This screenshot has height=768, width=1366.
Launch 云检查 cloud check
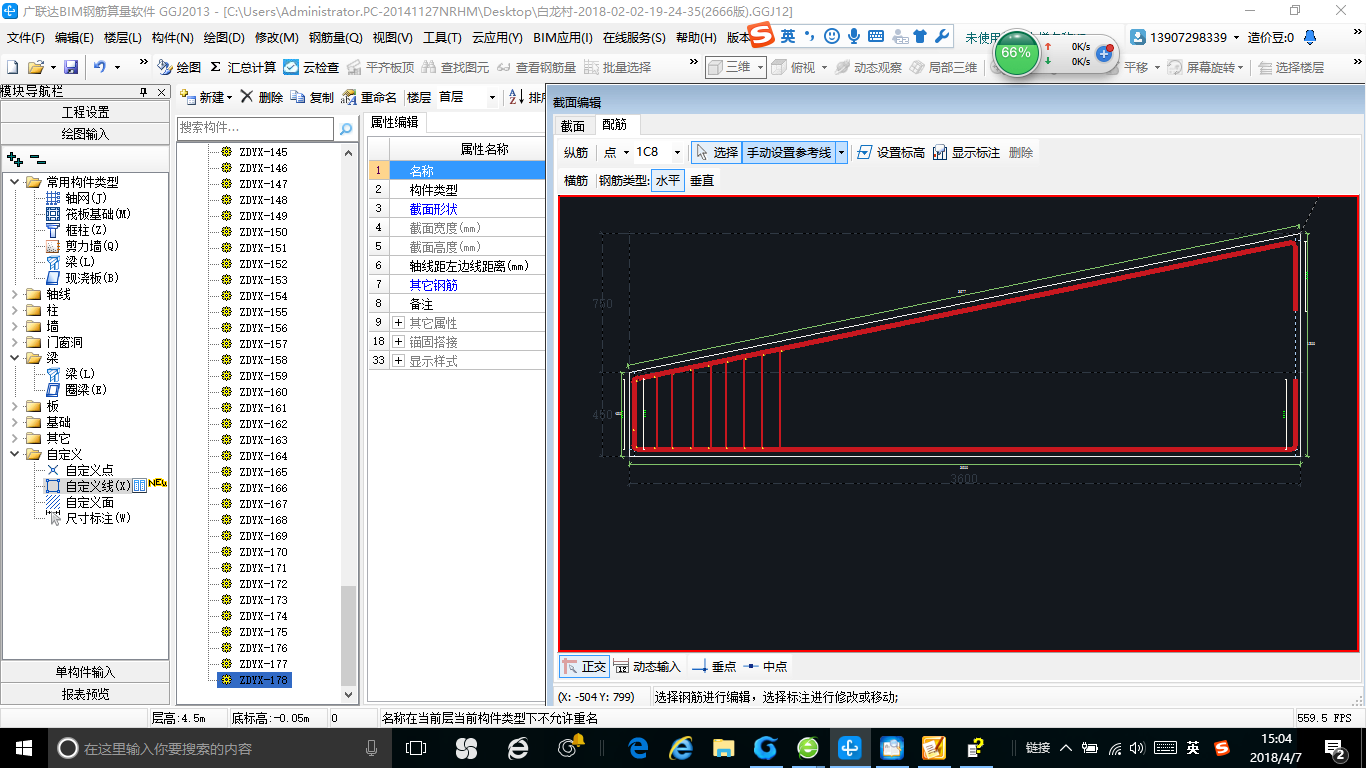pyautogui.click(x=311, y=67)
